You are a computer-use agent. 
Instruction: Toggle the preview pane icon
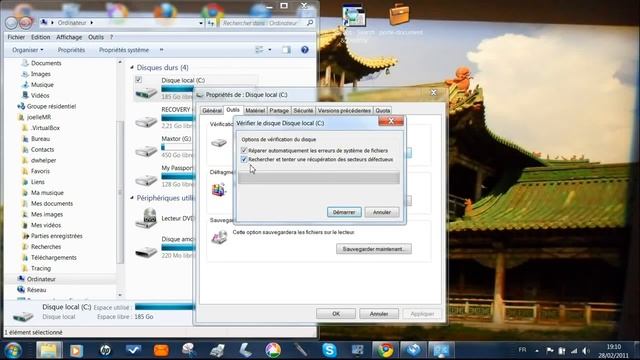(x=286, y=50)
